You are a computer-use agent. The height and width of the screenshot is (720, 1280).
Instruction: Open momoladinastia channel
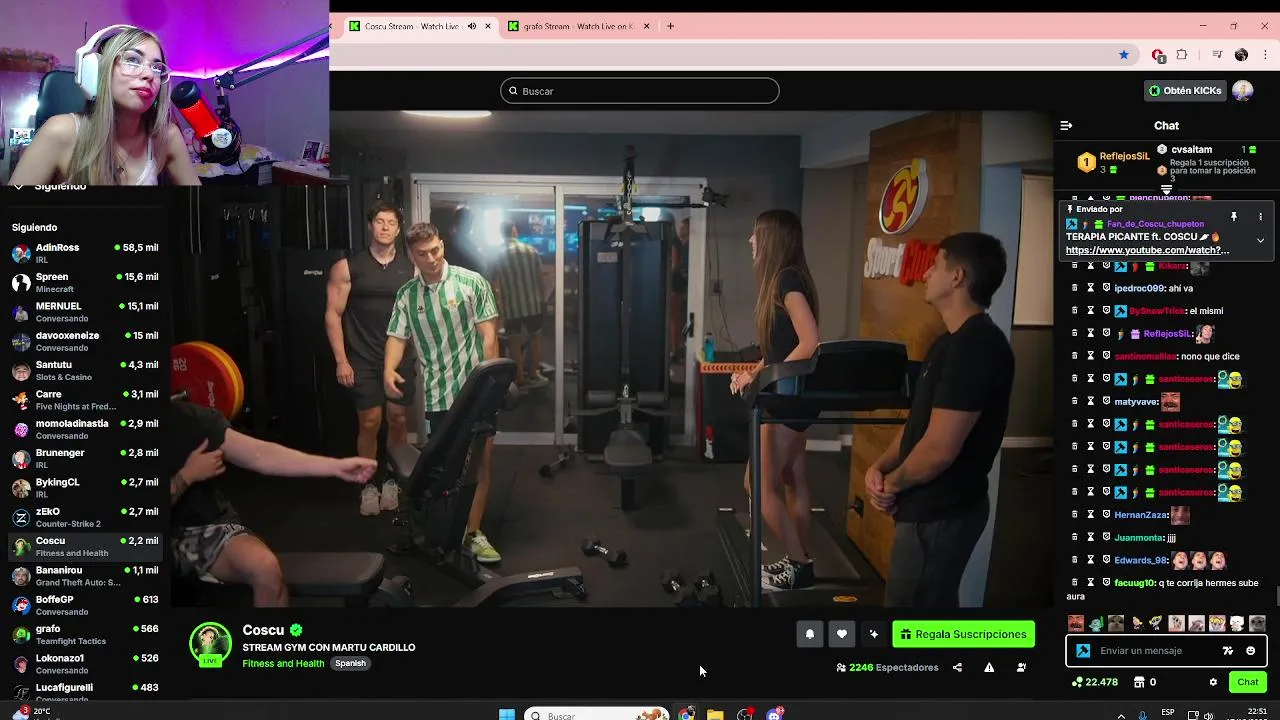(85, 429)
